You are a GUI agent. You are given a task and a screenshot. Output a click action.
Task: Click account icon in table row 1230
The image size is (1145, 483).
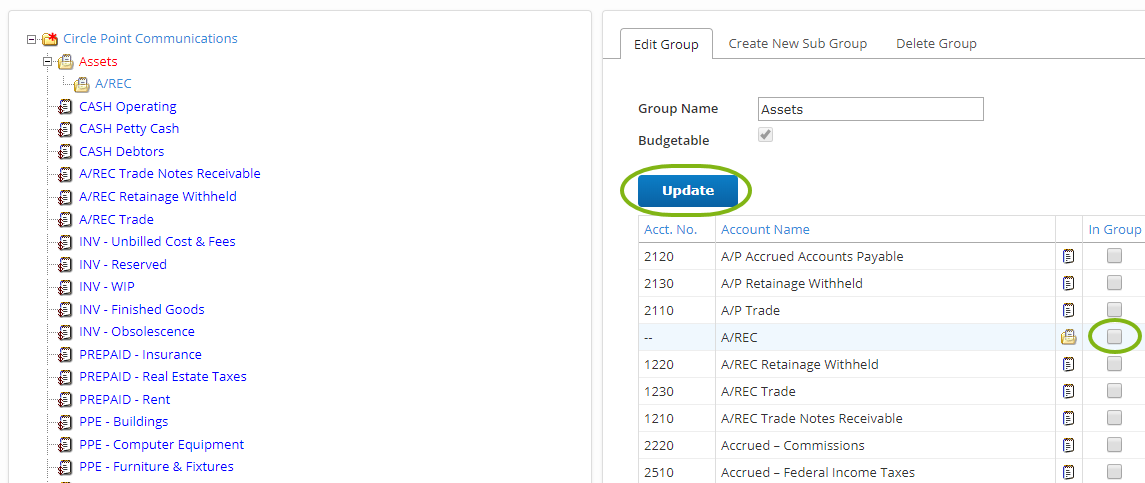coord(1068,392)
